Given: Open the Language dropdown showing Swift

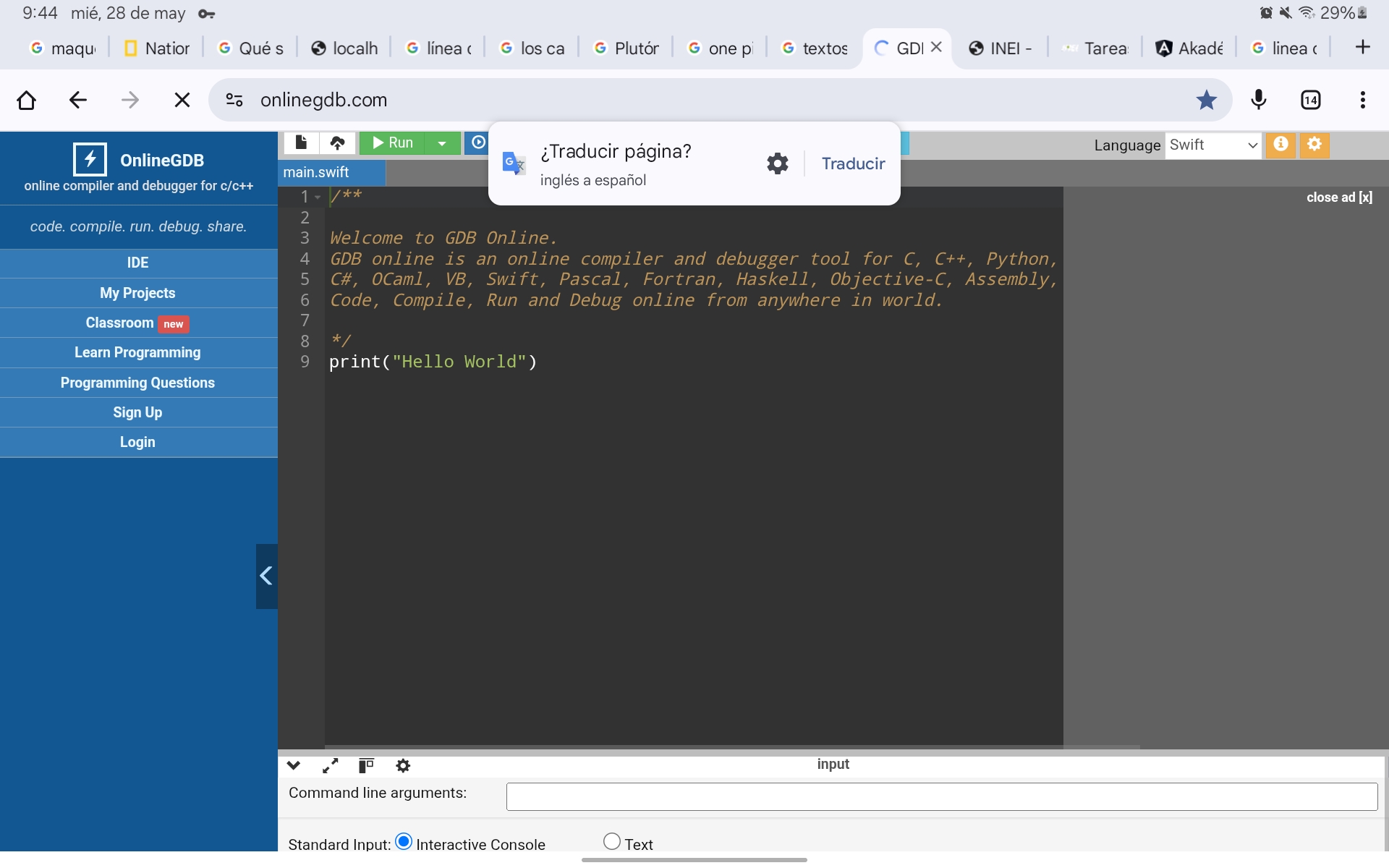Looking at the screenshot, I should coord(1213,145).
